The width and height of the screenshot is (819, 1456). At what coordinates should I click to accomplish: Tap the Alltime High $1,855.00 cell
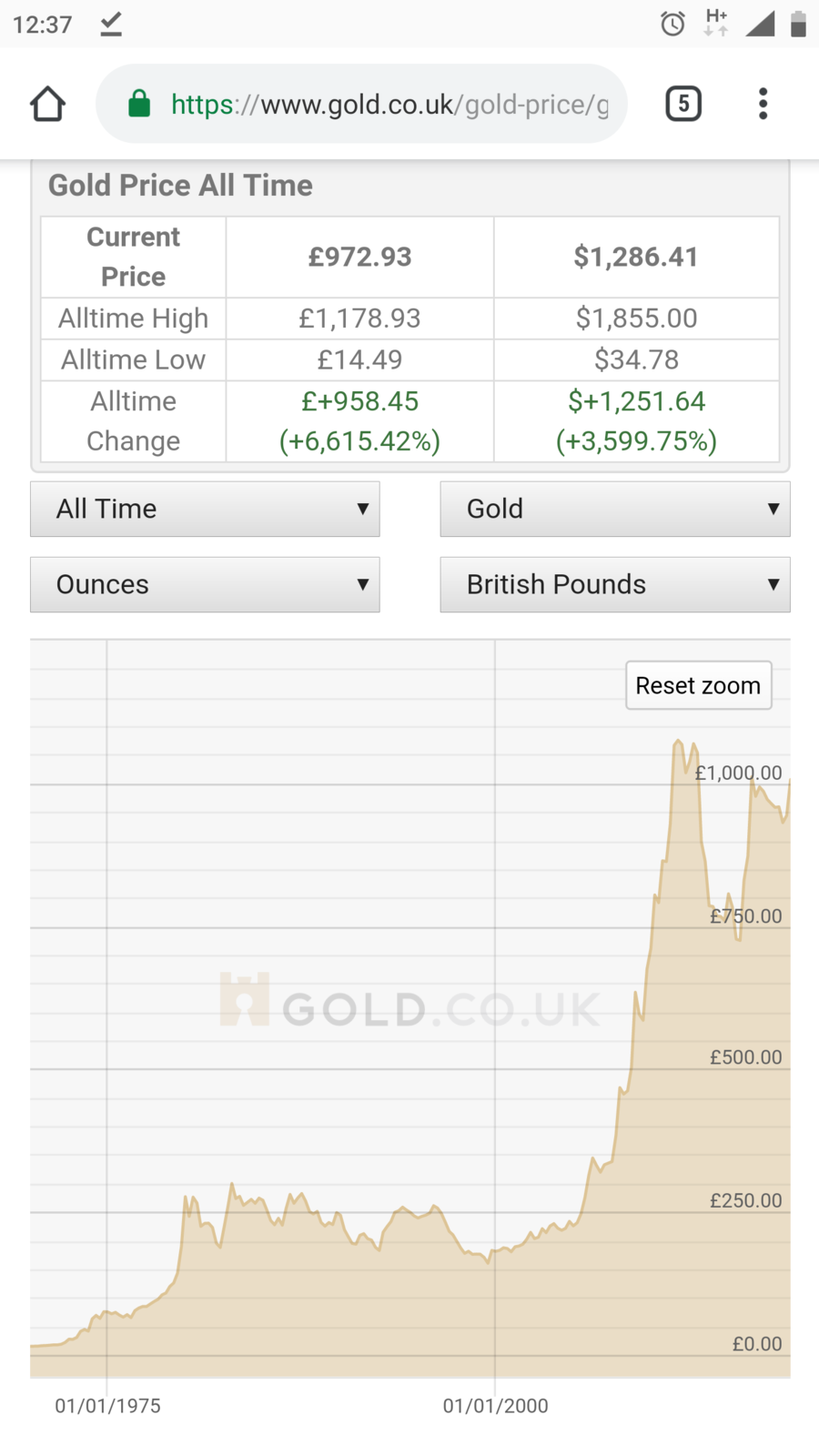click(636, 318)
